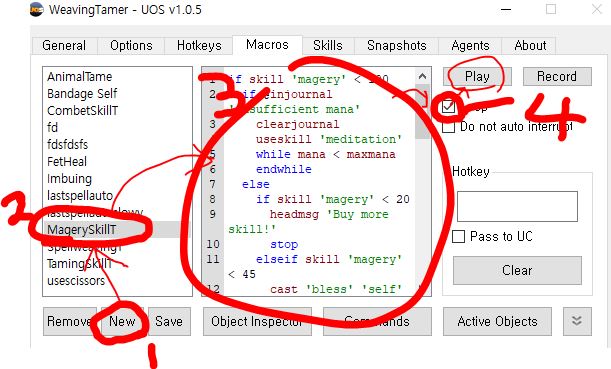Select the MagerySkillT macro
611x369 pixels.
pyautogui.click(x=81, y=230)
